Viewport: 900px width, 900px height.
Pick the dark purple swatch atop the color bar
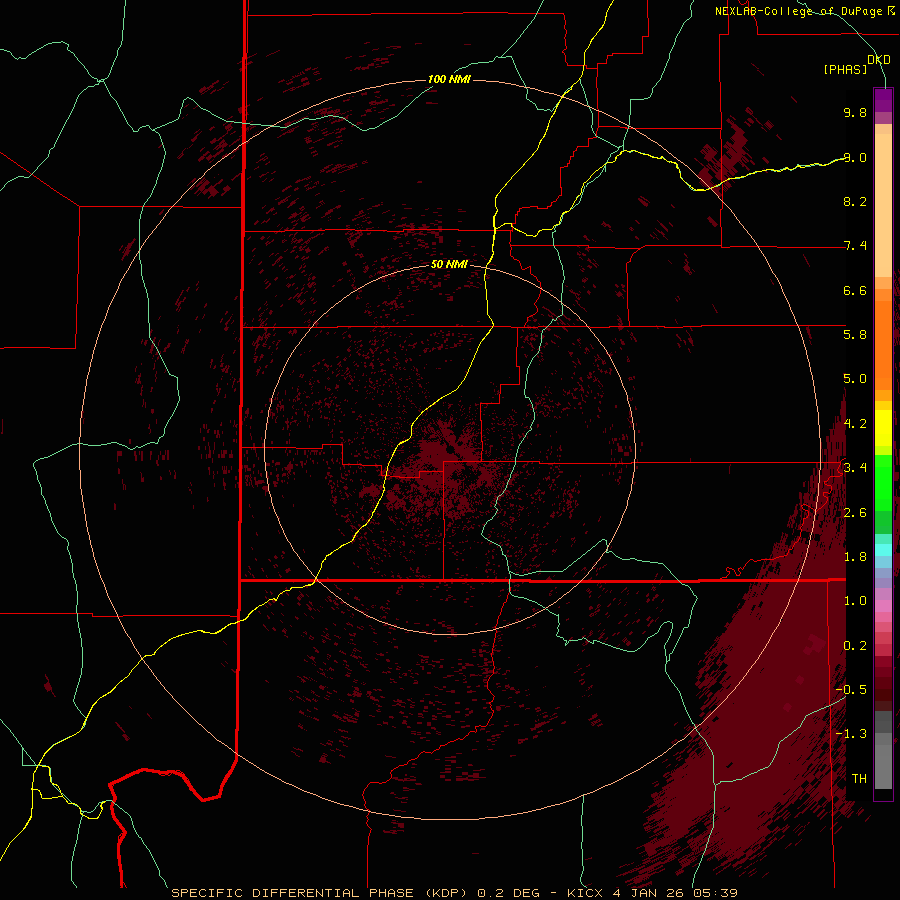(x=883, y=100)
